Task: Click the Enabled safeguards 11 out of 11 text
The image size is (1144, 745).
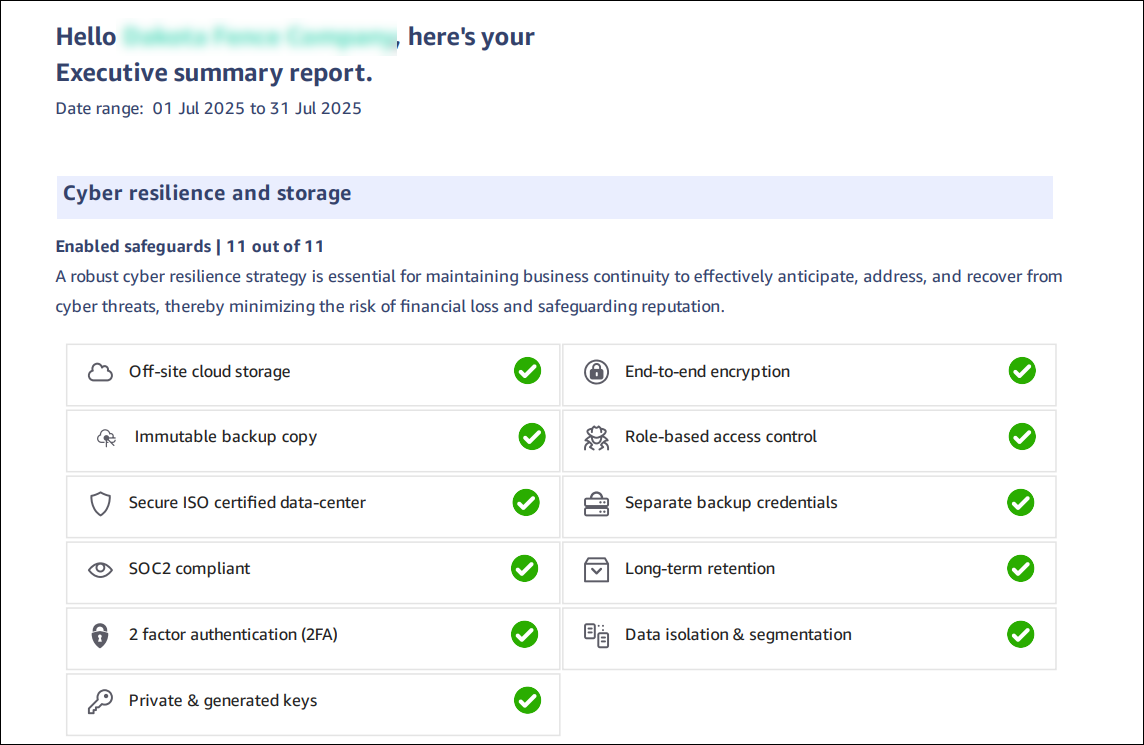Action: [x=190, y=246]
